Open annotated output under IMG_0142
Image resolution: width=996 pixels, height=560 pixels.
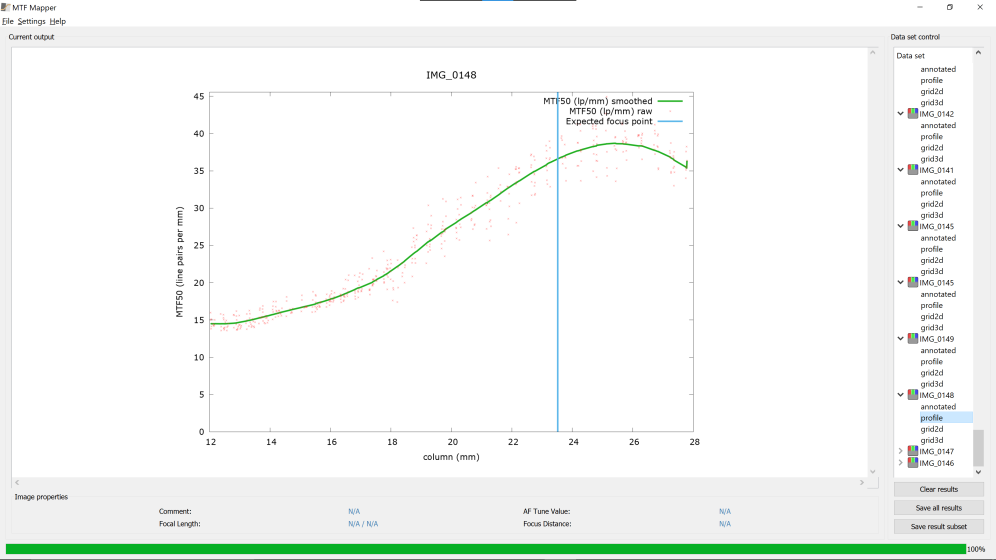pyautogui.click(x=938, y=125)
